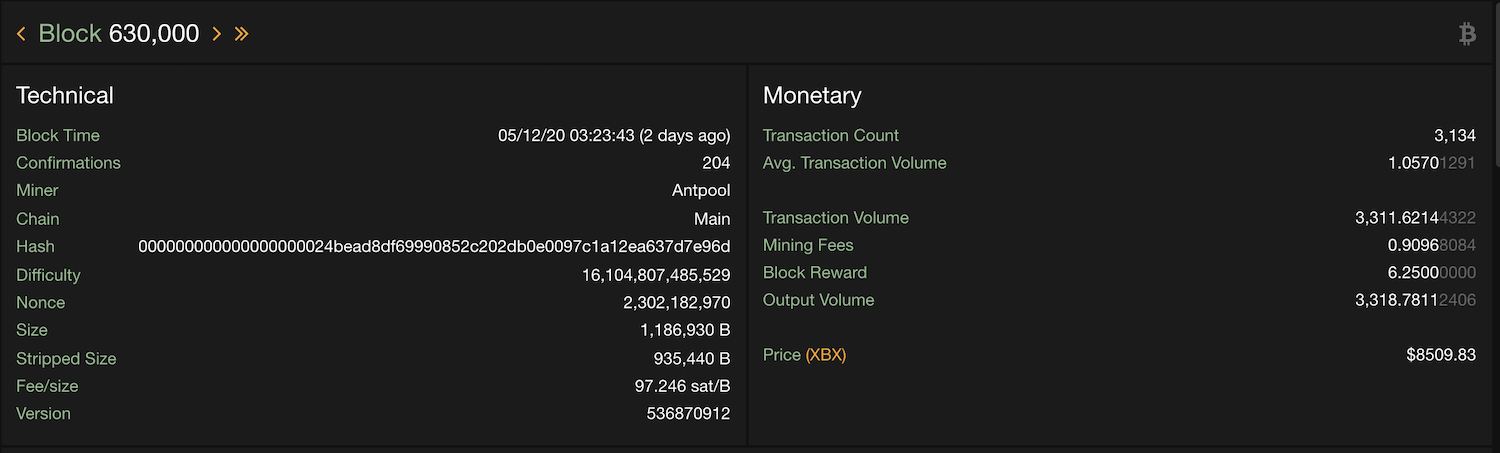Image resolution: width=1500 pixels, height=453 pixels.
Task: Select the block hash value
Action: pos(434,246)
